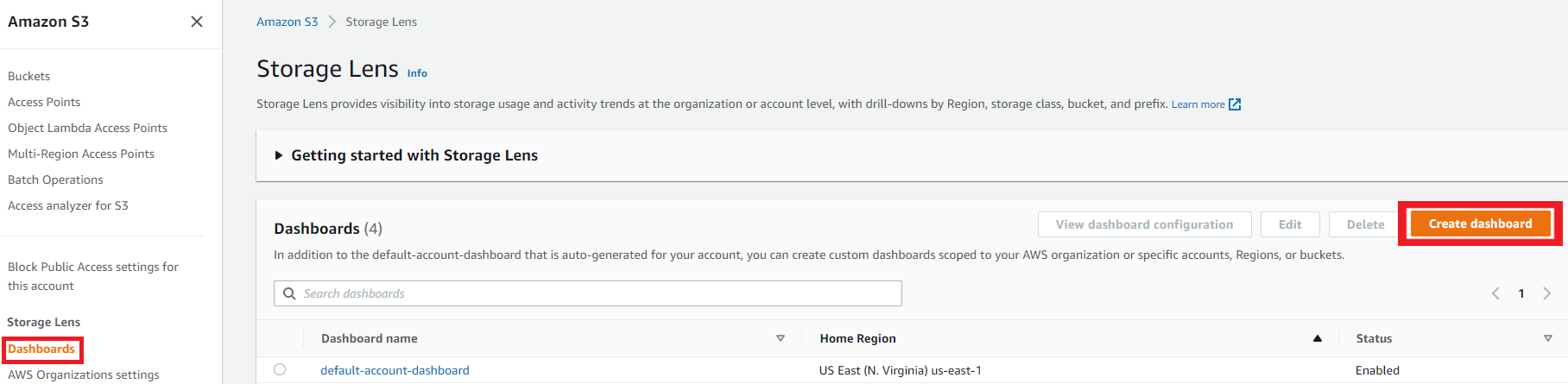1568x384 pixels.
Task: Select Dashboards under Storage Lens
Action: (x=41, y=349)
